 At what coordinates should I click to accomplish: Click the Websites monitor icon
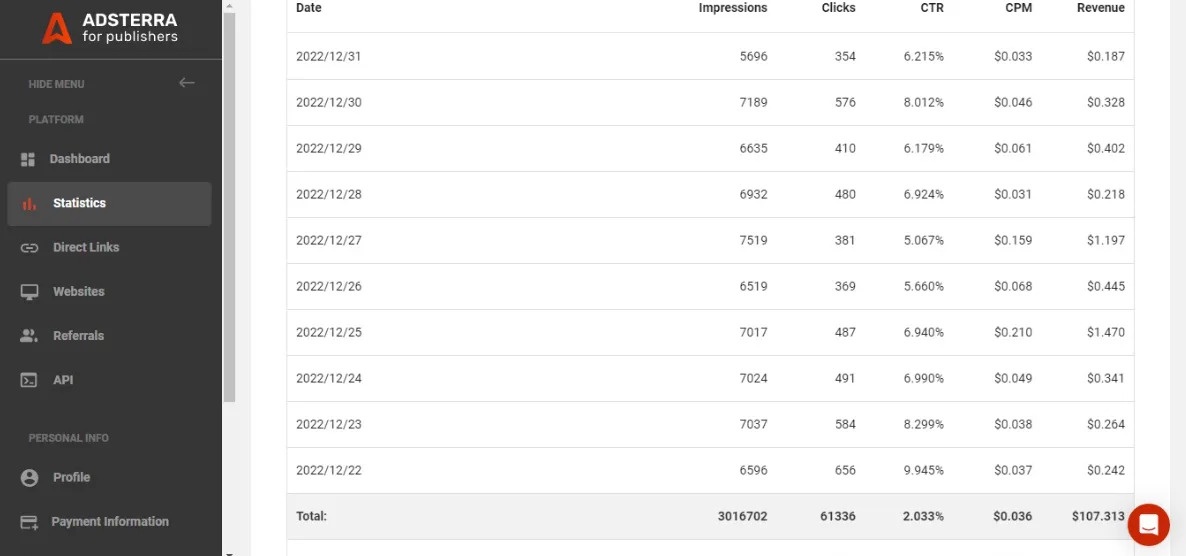[x=29, y=292]
